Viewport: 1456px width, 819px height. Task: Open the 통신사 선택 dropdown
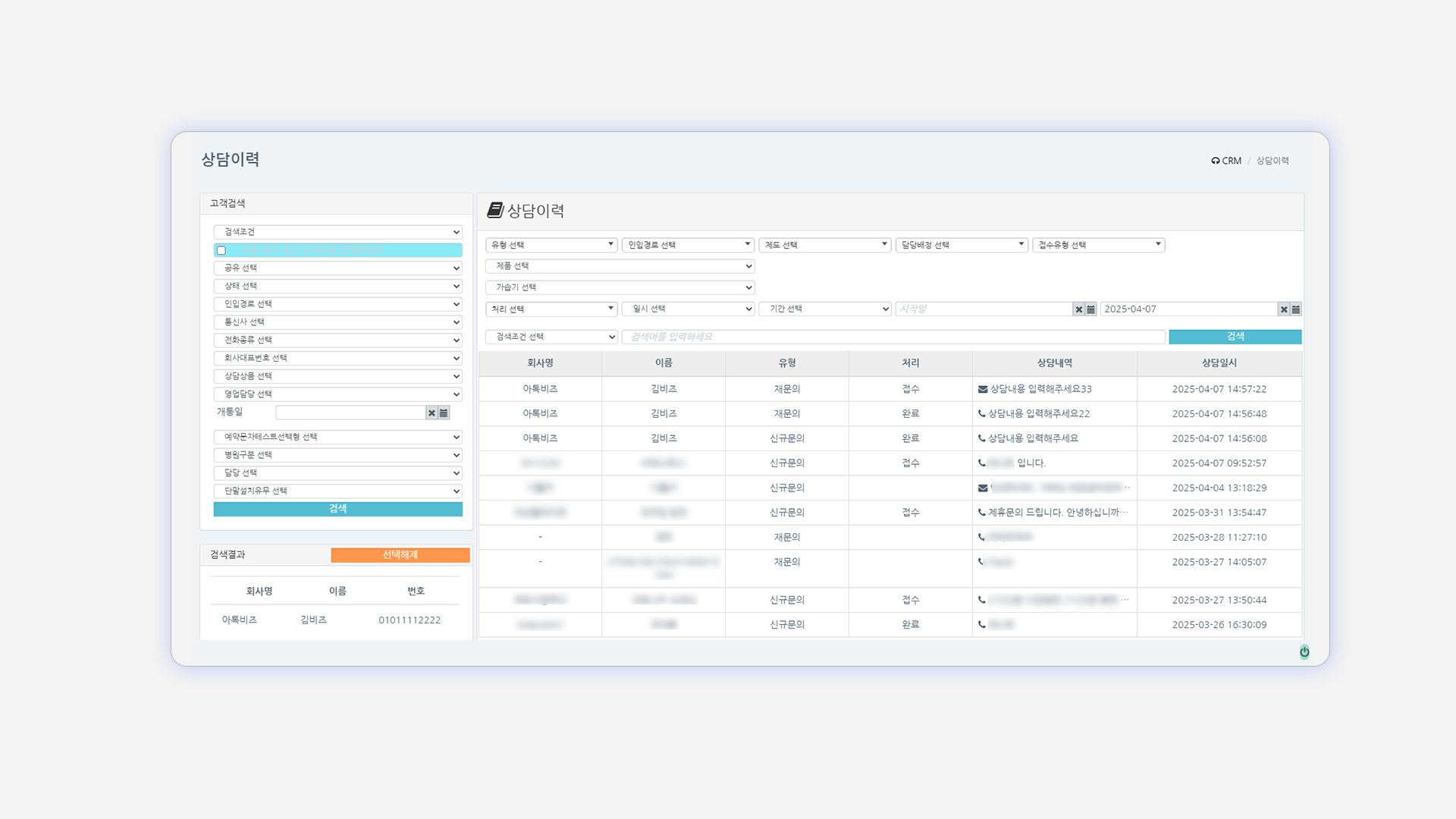(337, 322)
